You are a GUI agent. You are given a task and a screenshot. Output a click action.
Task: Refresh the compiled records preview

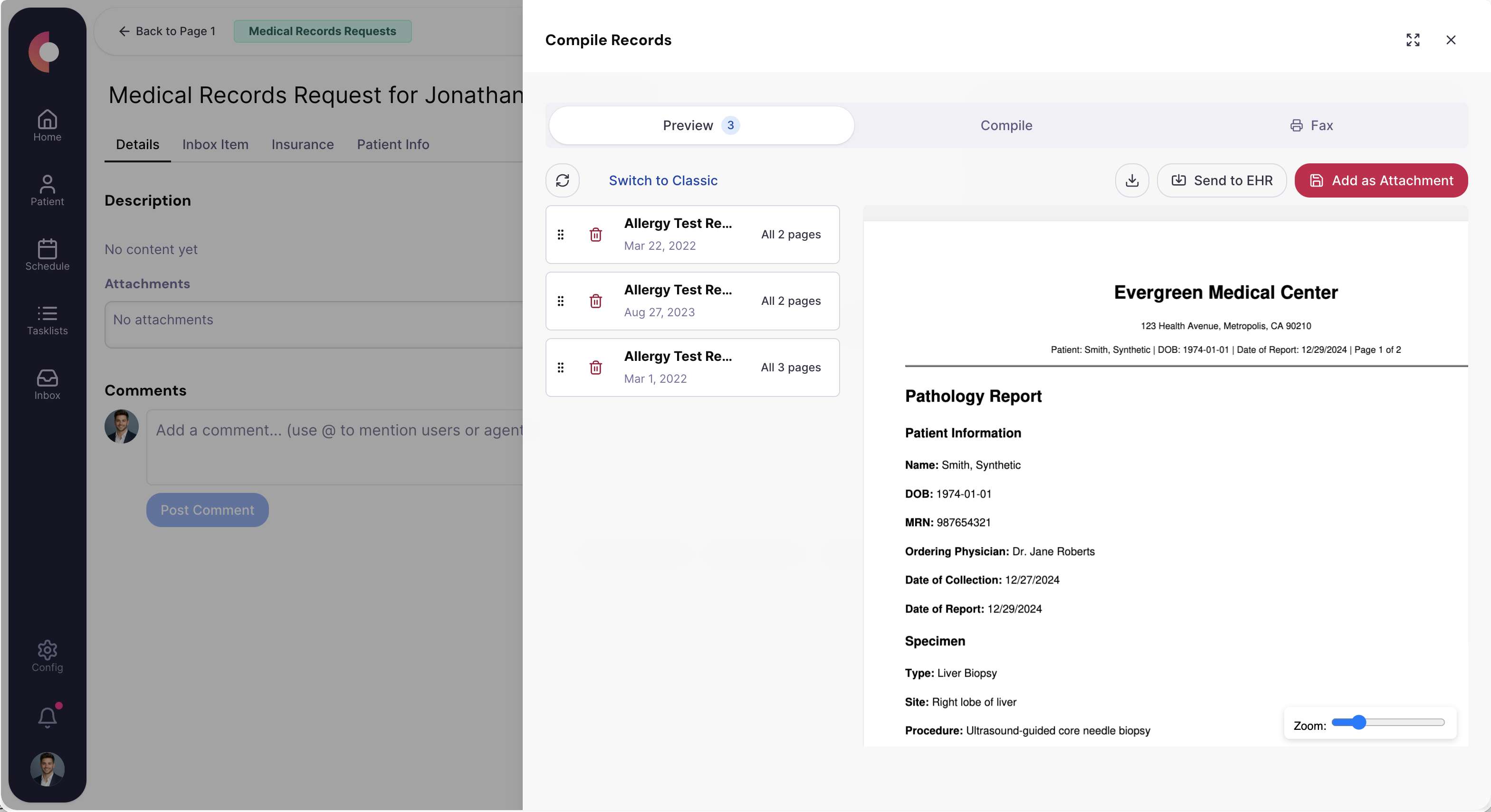562,180
